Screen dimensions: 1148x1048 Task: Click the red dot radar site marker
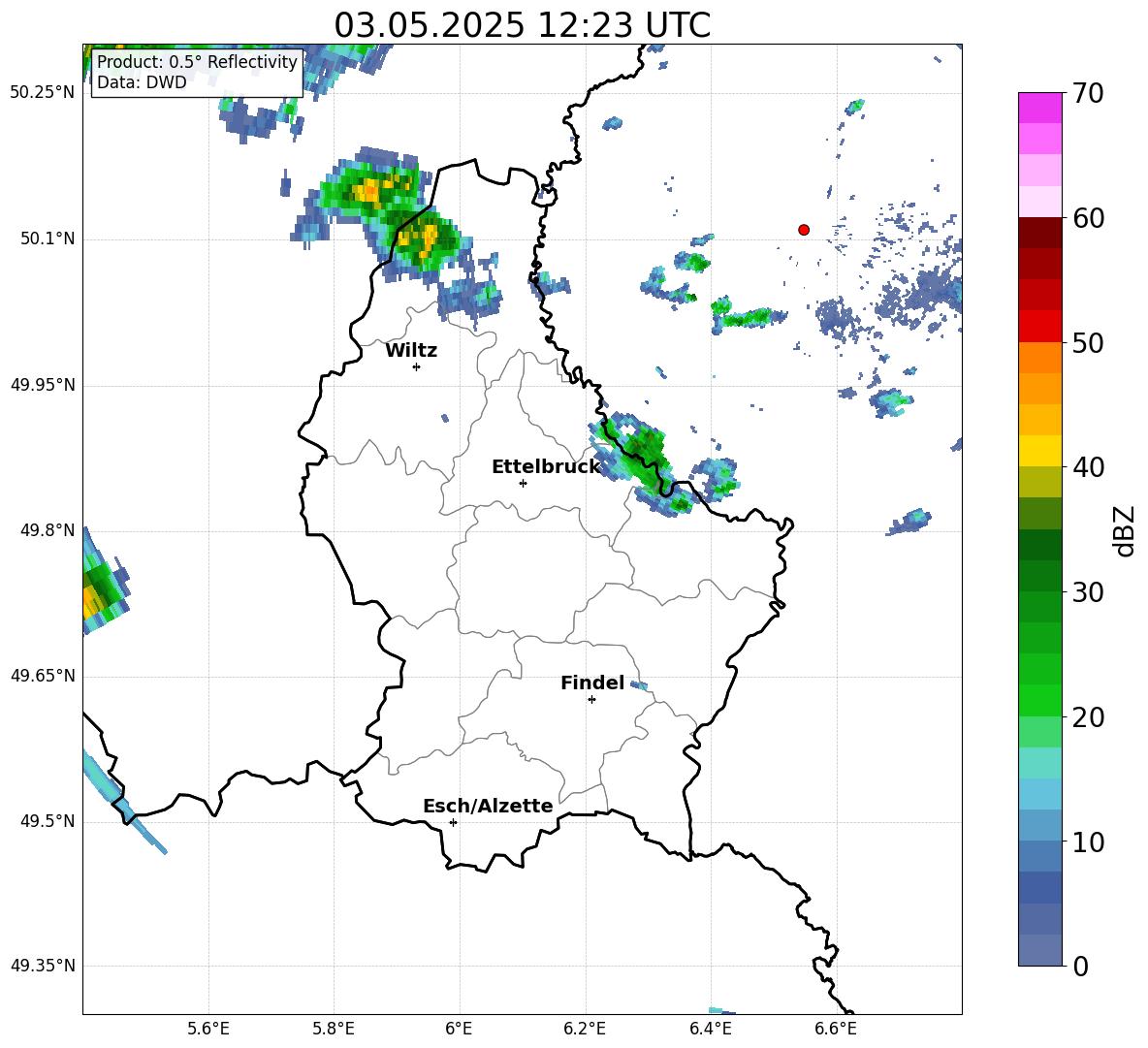[804, 230]
